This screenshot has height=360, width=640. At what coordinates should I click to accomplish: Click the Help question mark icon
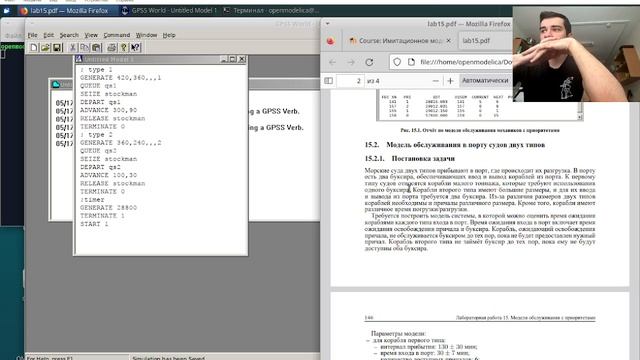click(x=124, y=48)
